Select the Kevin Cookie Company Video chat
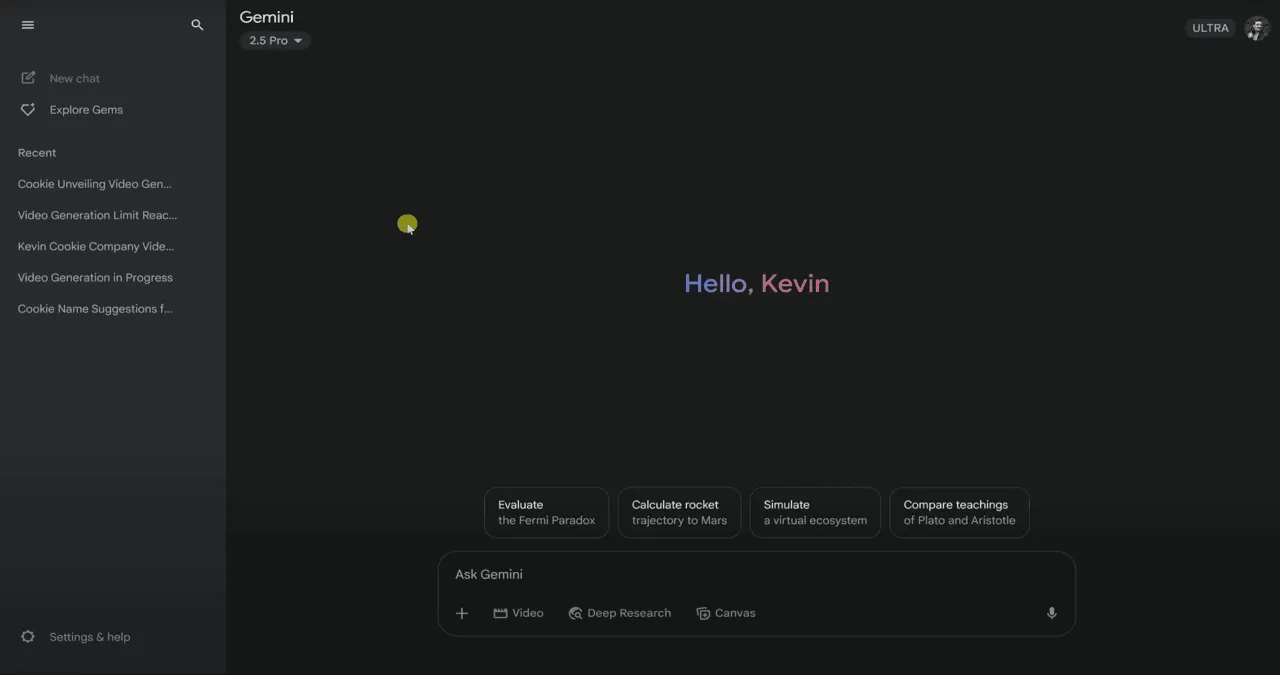 click(x=95, y=246)
